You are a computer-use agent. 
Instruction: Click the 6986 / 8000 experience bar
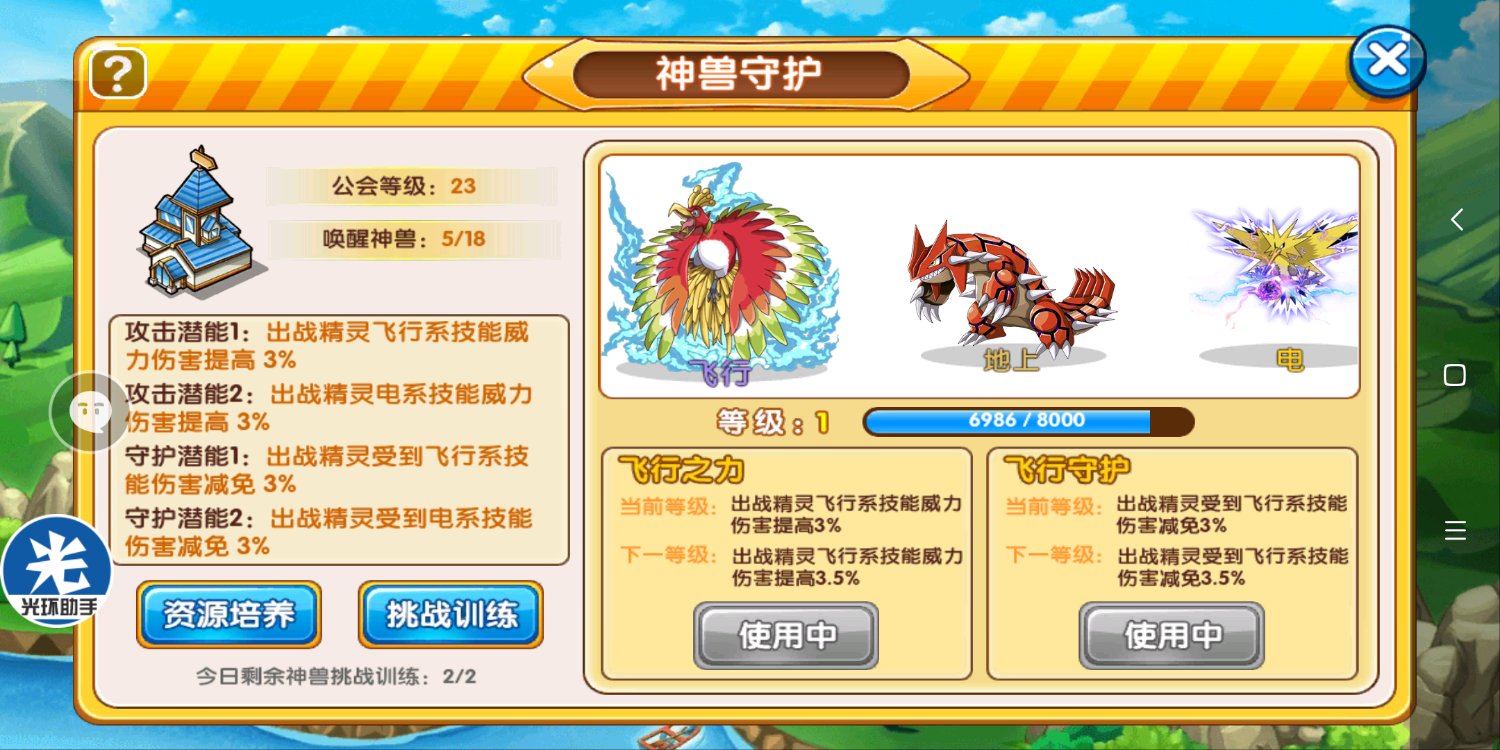coord(1028,421)
